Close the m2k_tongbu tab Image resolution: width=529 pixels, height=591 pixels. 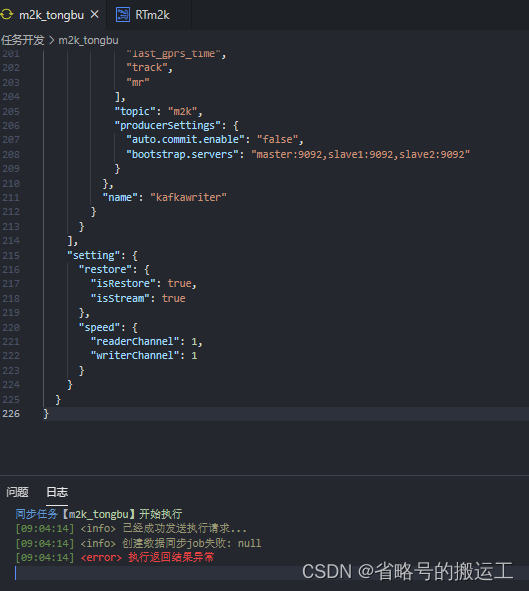95,15
